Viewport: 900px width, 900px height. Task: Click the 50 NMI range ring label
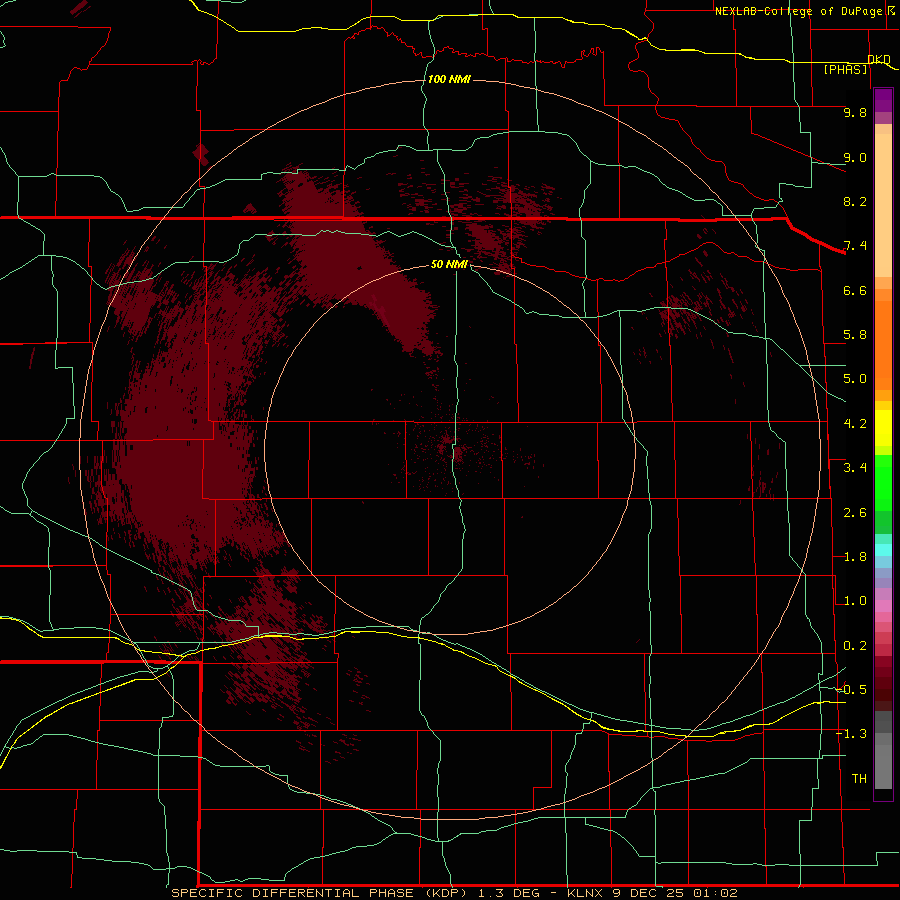pyautogui.click(x=449, y=264)
